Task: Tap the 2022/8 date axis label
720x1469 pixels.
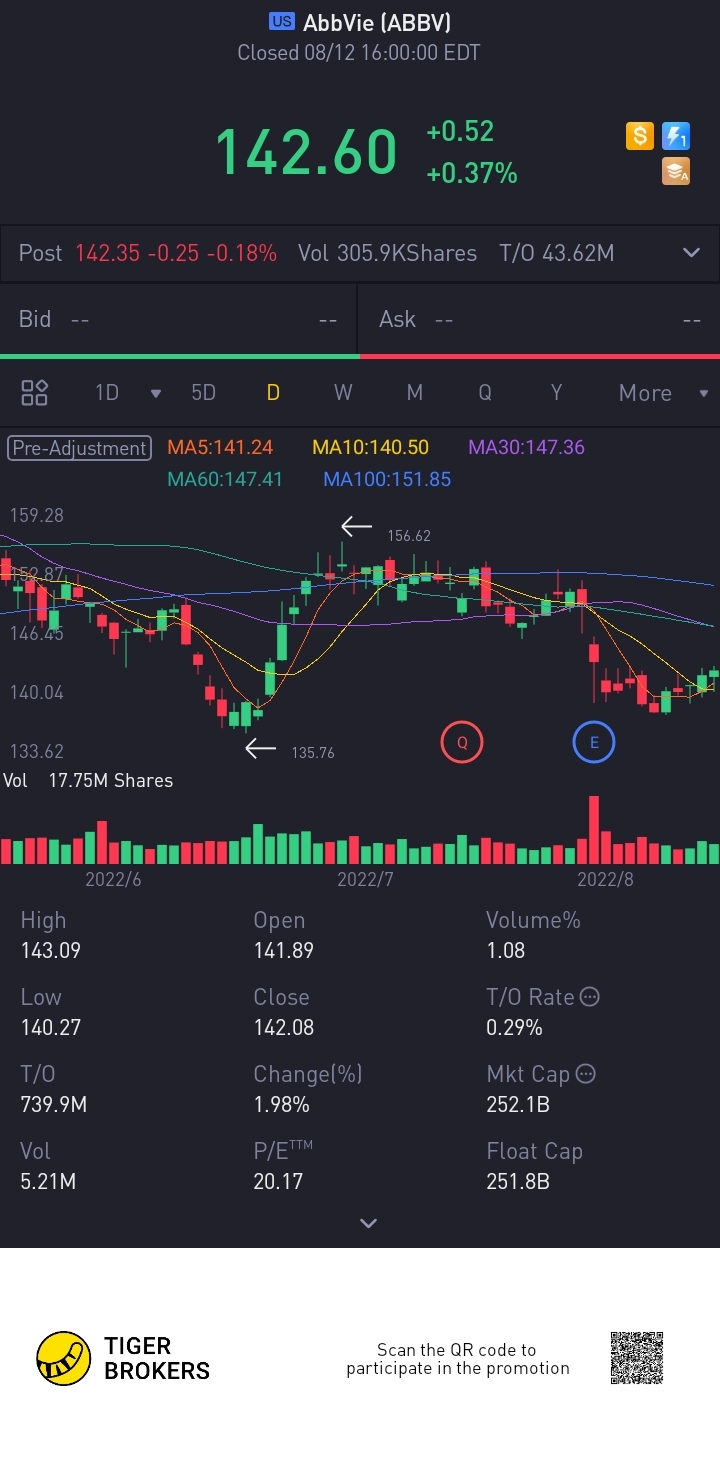Action: (x=606, y=880)
